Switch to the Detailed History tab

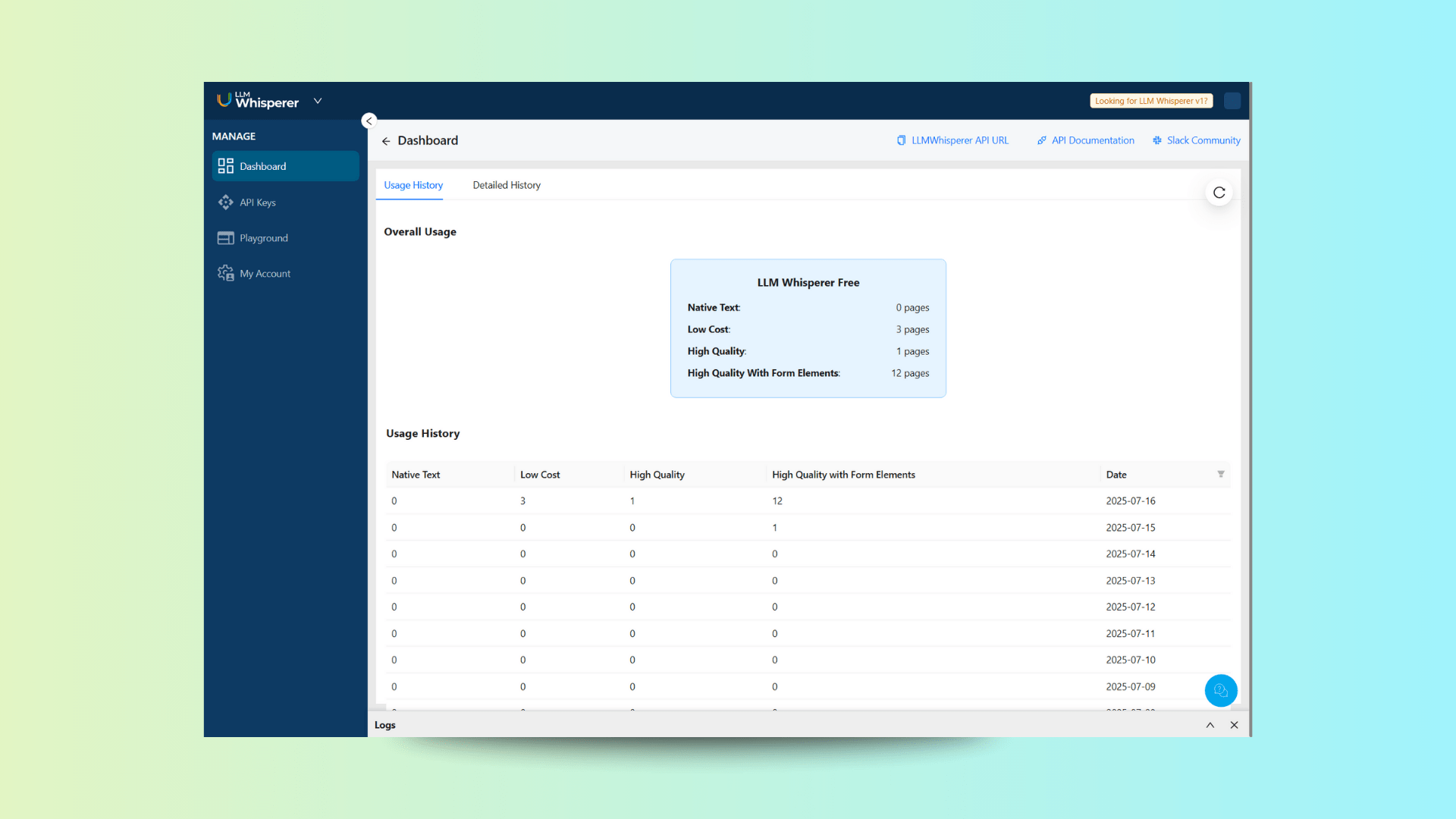pos(506,185)
